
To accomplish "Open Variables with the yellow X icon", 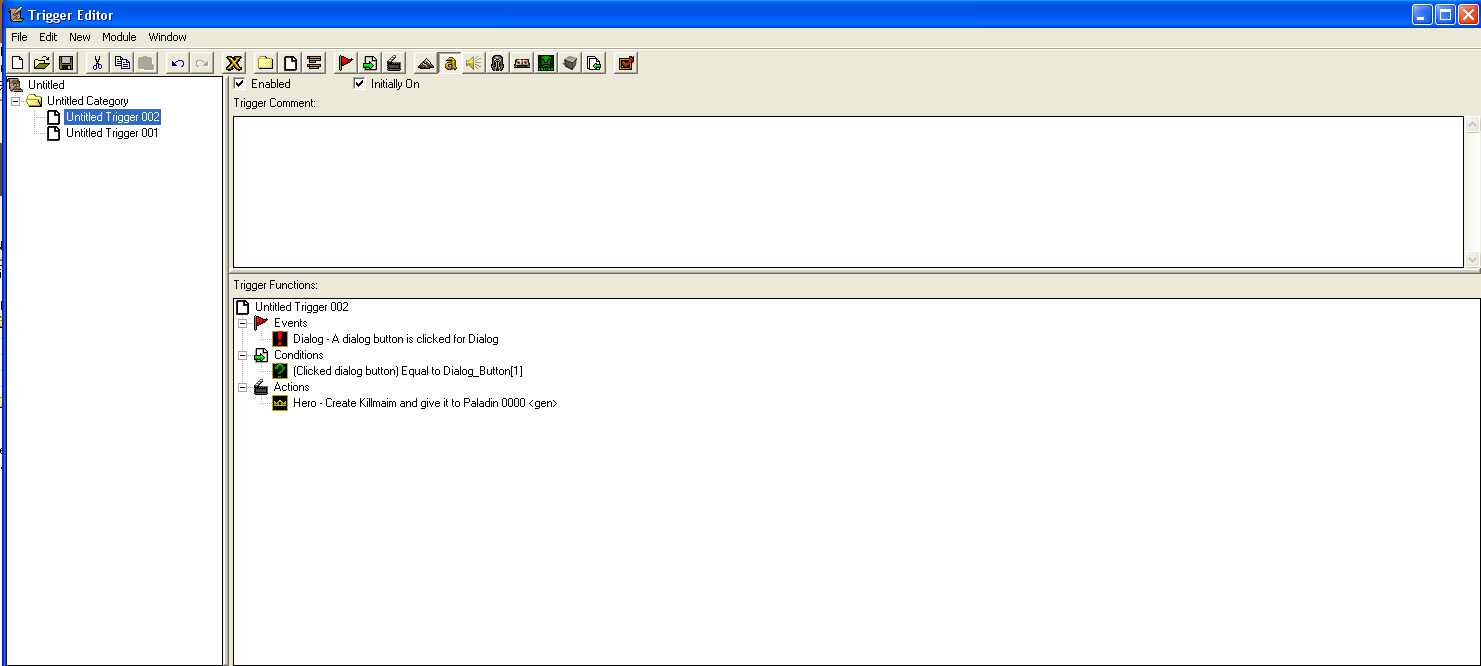I will click(x=234, y=63).
